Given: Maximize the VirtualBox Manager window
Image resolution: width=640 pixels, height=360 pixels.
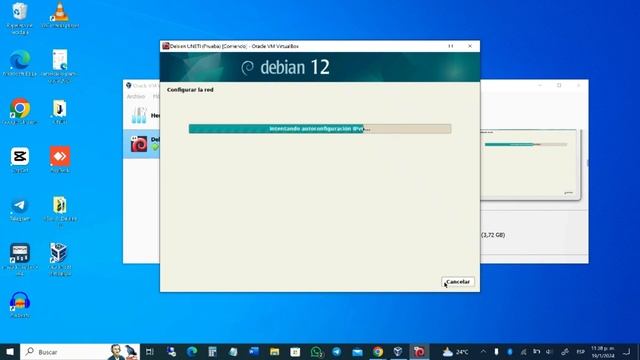Looking at the screenshot, I should 559,85.
